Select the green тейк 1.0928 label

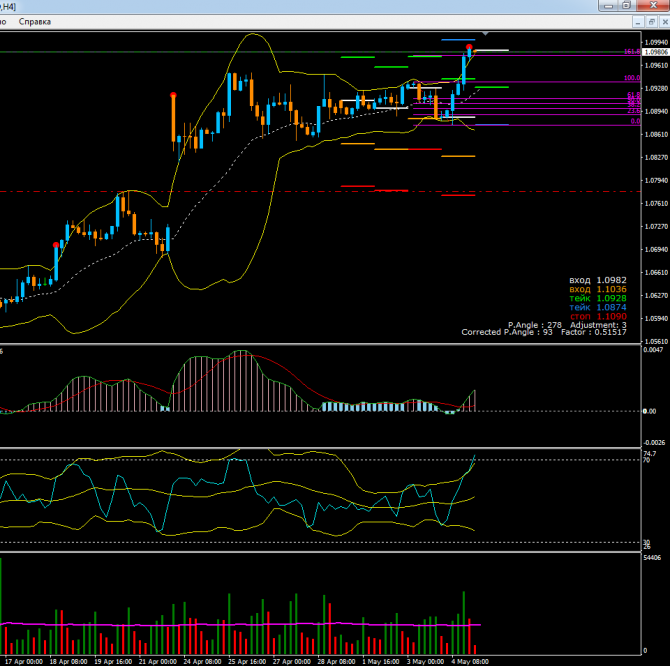coord(598,298)
